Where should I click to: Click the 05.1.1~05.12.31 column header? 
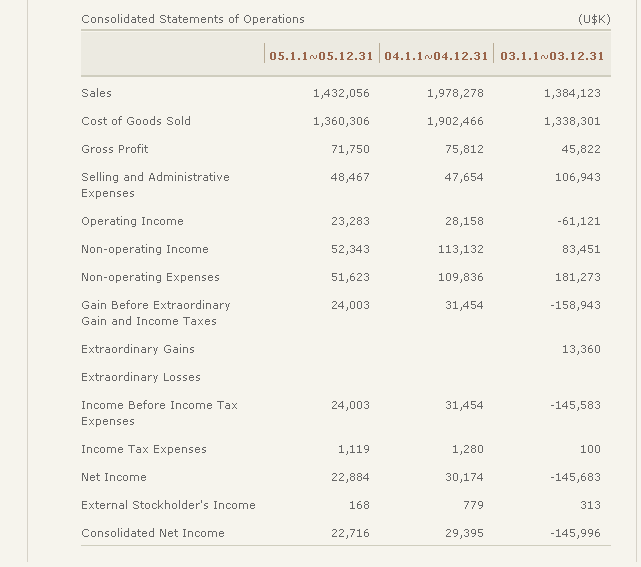click(x=321, y=55)
